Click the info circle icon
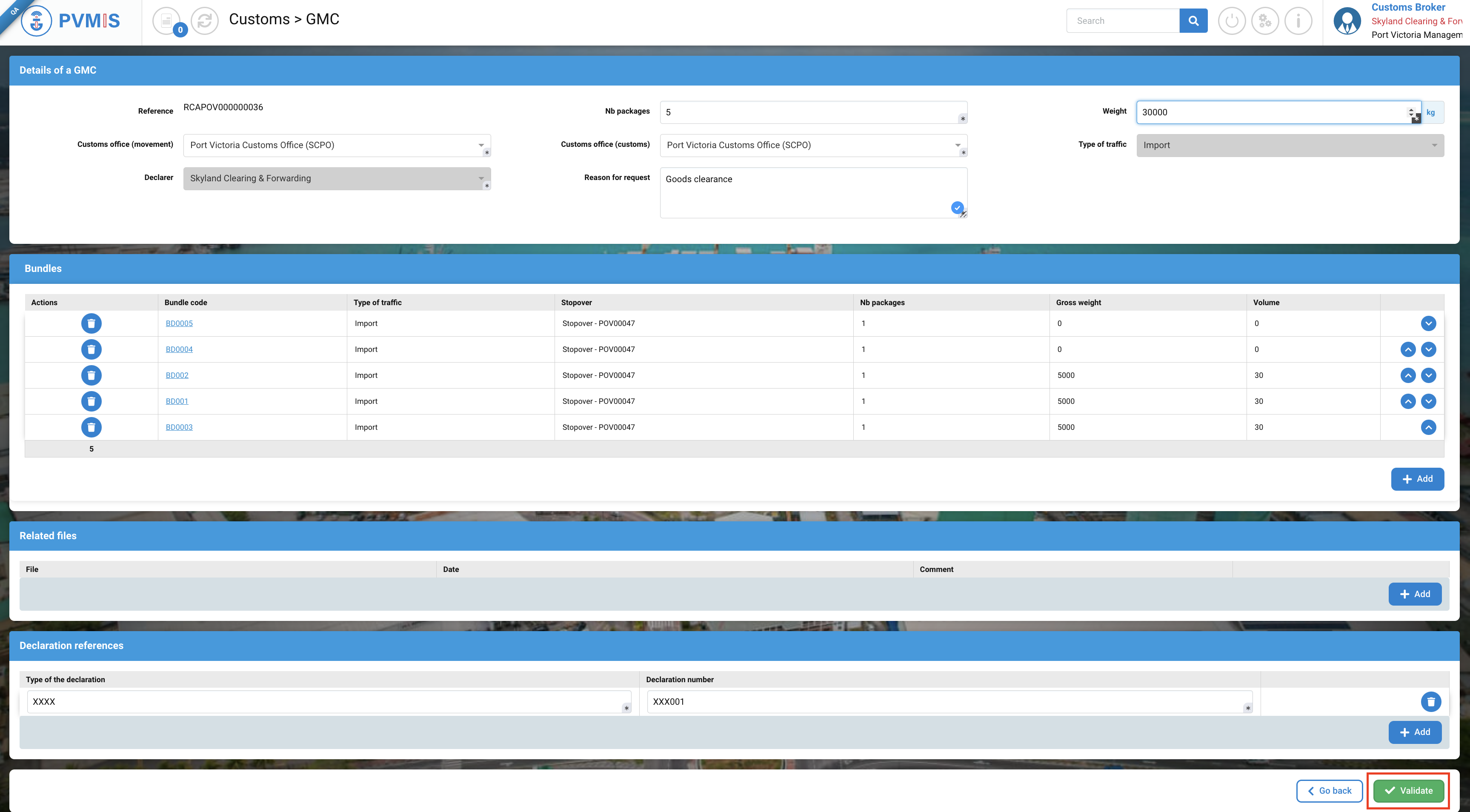The width and height of the screenshot is (1470, 812). point(1298,20)
